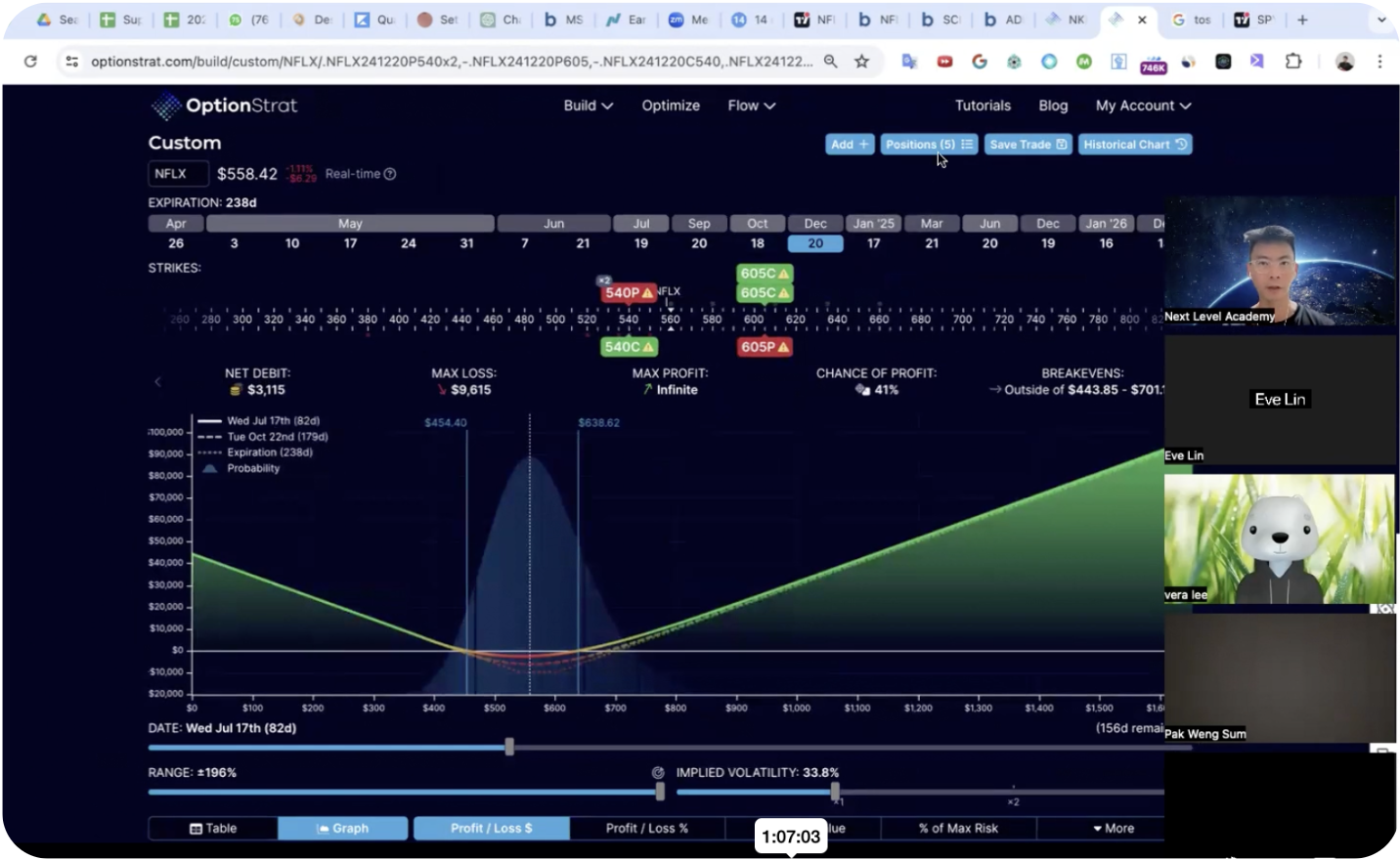This screenshot has width=1400, height=860.
Task: Select the Jun 21 expiration date
Action: [583, 243]
